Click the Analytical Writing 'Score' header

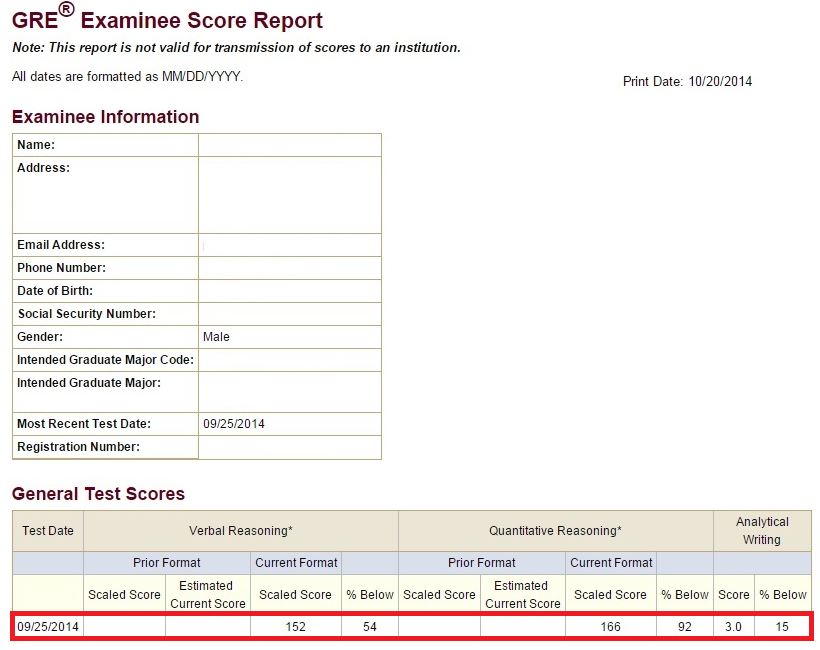(734, 595)
